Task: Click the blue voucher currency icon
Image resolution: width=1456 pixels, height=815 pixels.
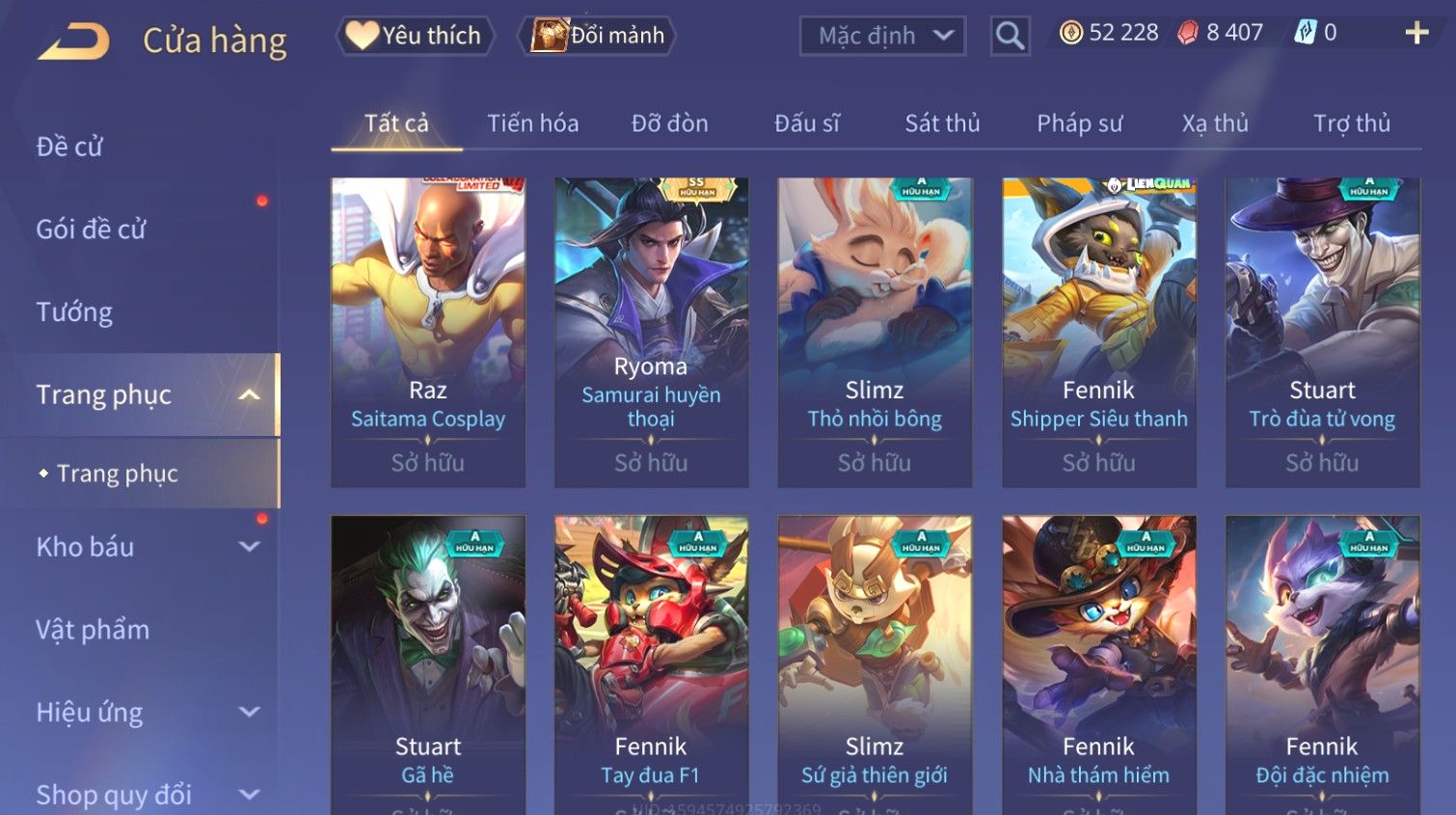Action: coord(1305,33)
